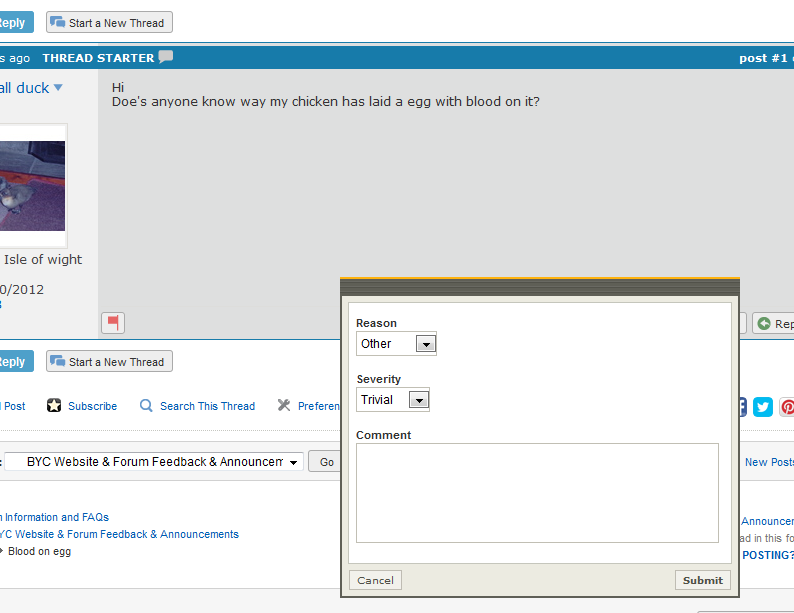The height and width of the screenshot is (613, 794).
Task: Open BYC Website & Forum Feedback breadcrumb link
Action: click(118, 534)
